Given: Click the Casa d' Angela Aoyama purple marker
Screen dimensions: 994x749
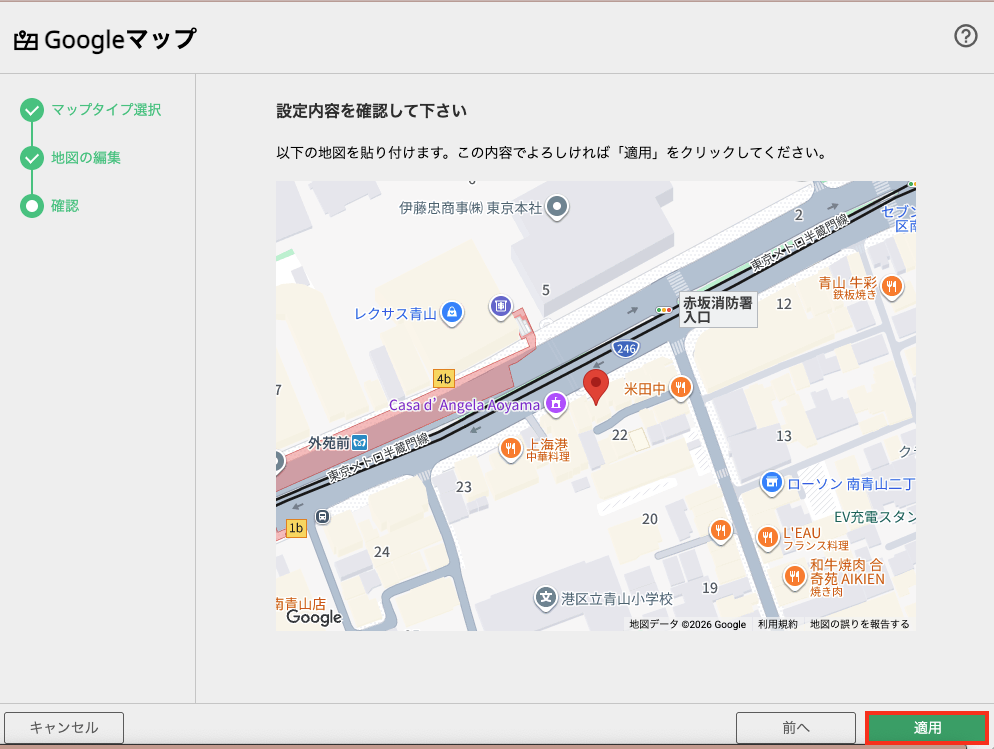Looking at the screenshot, I should 556,404.
